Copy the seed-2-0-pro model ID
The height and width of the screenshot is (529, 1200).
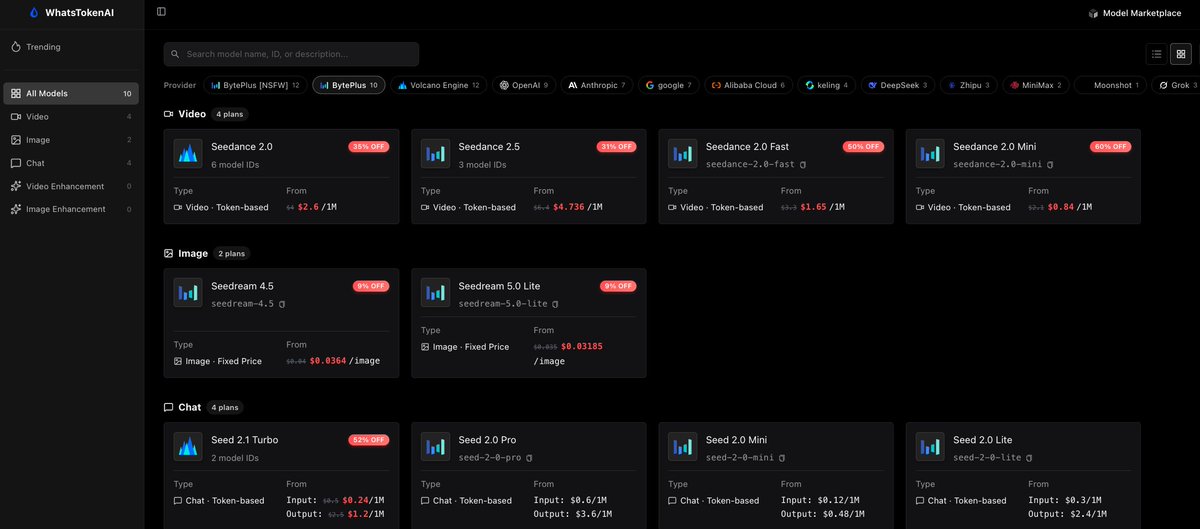point(530,457)
